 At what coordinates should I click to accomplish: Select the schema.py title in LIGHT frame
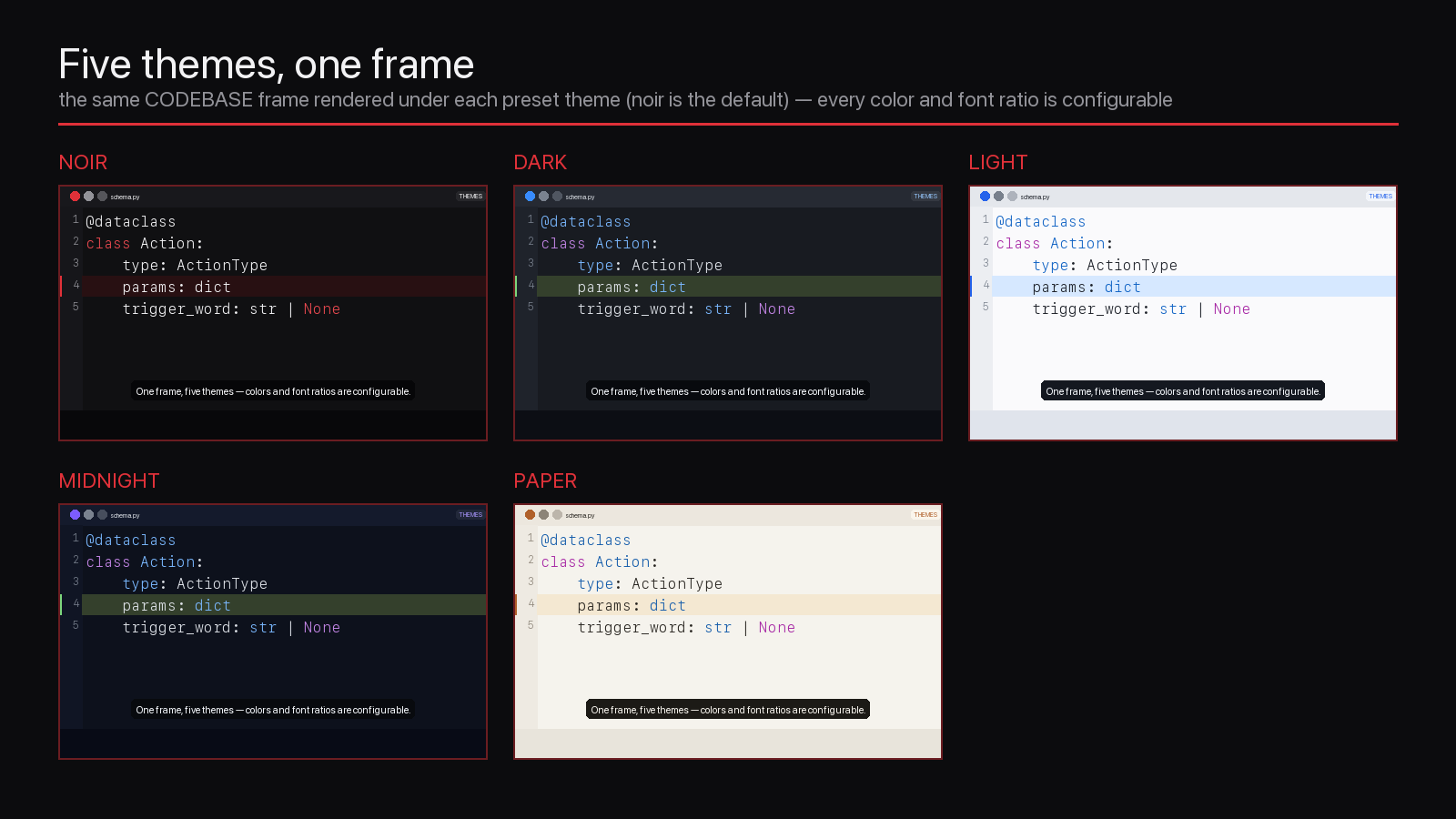point(1035,197)
